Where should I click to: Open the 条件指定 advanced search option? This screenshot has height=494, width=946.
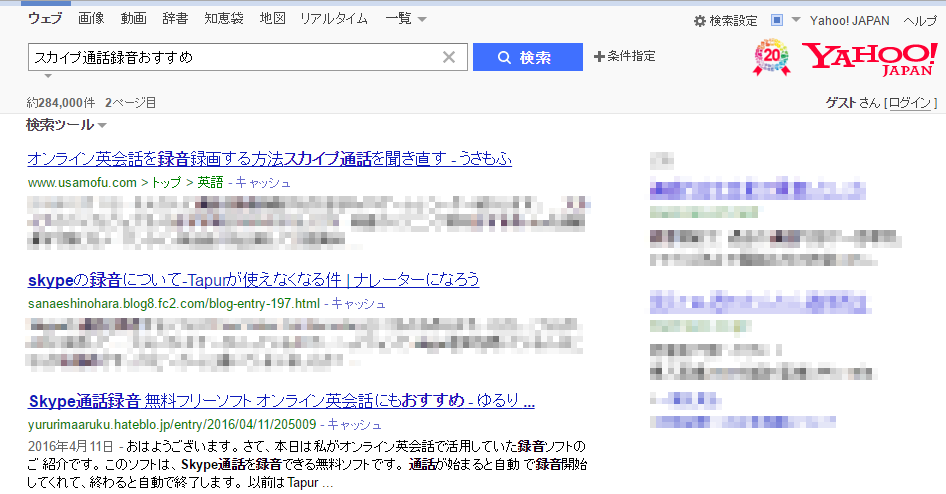(624, 56)
